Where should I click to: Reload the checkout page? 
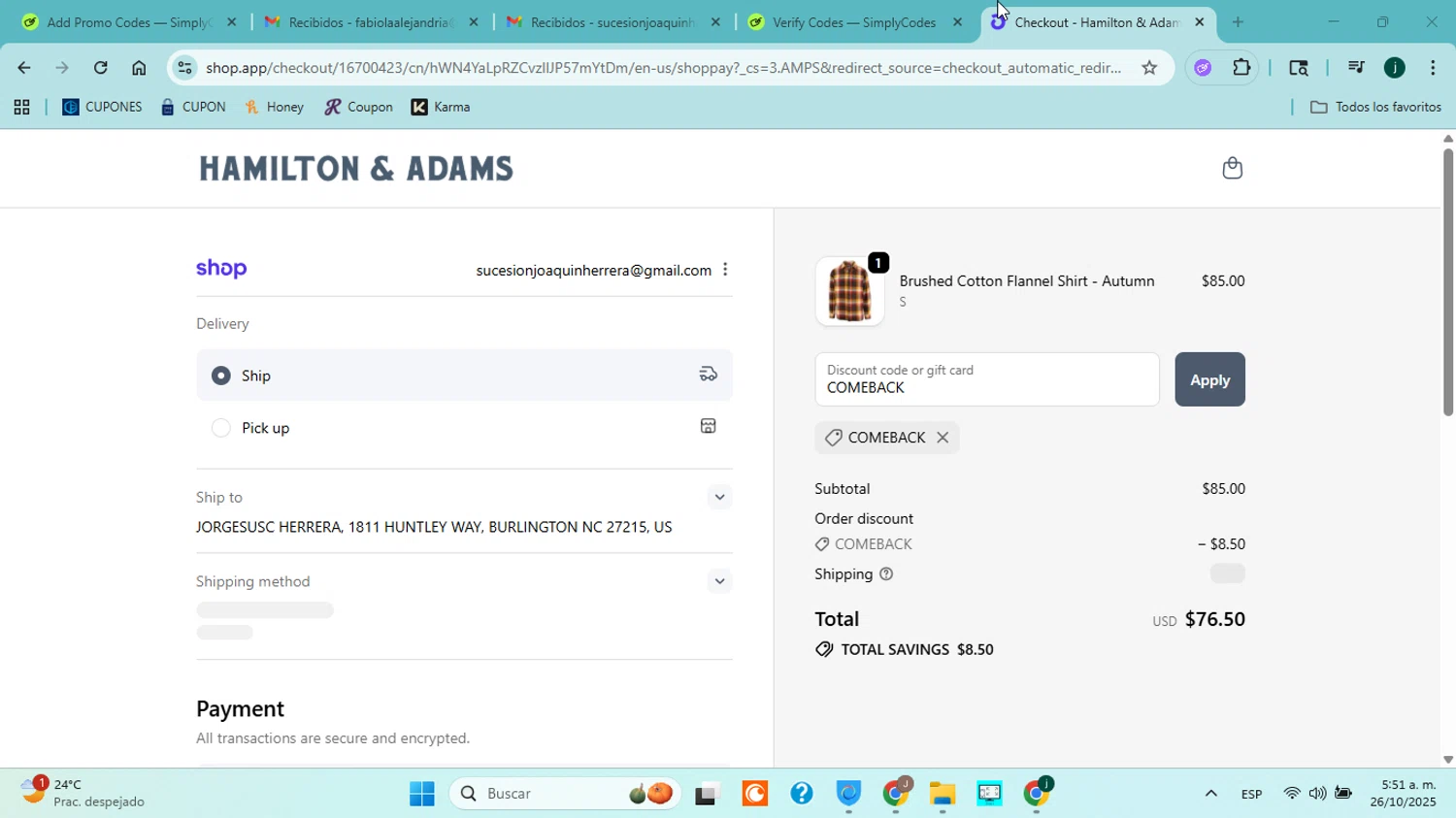(x=100, y=68)
